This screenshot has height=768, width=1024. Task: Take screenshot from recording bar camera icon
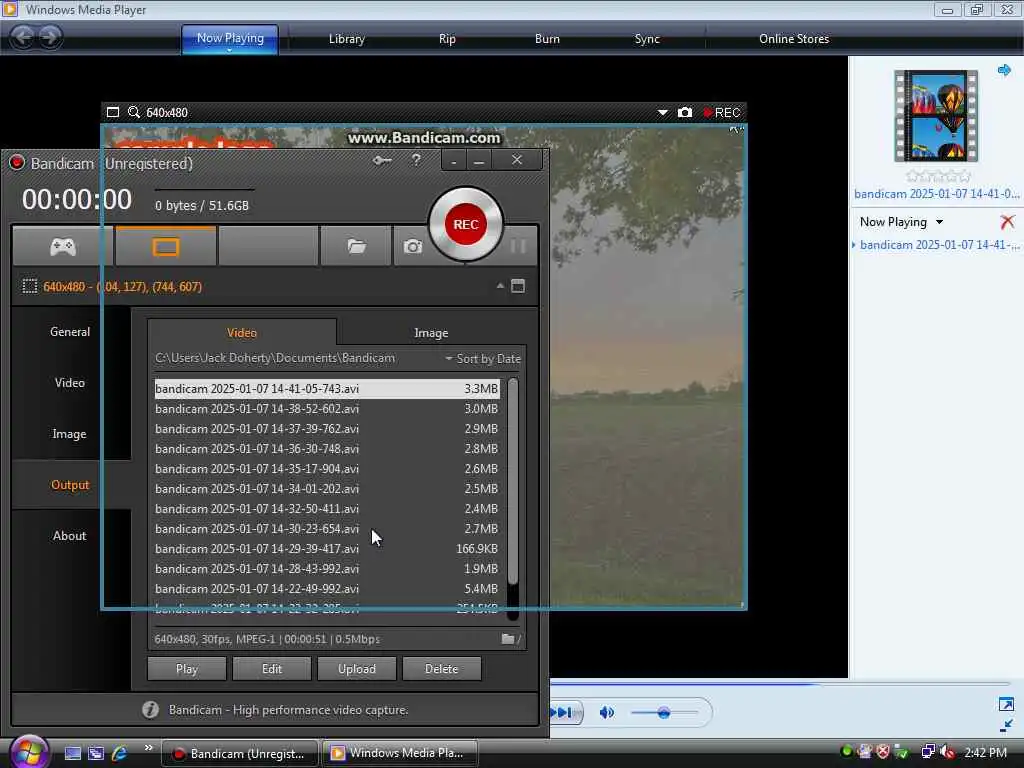(684, 112)
